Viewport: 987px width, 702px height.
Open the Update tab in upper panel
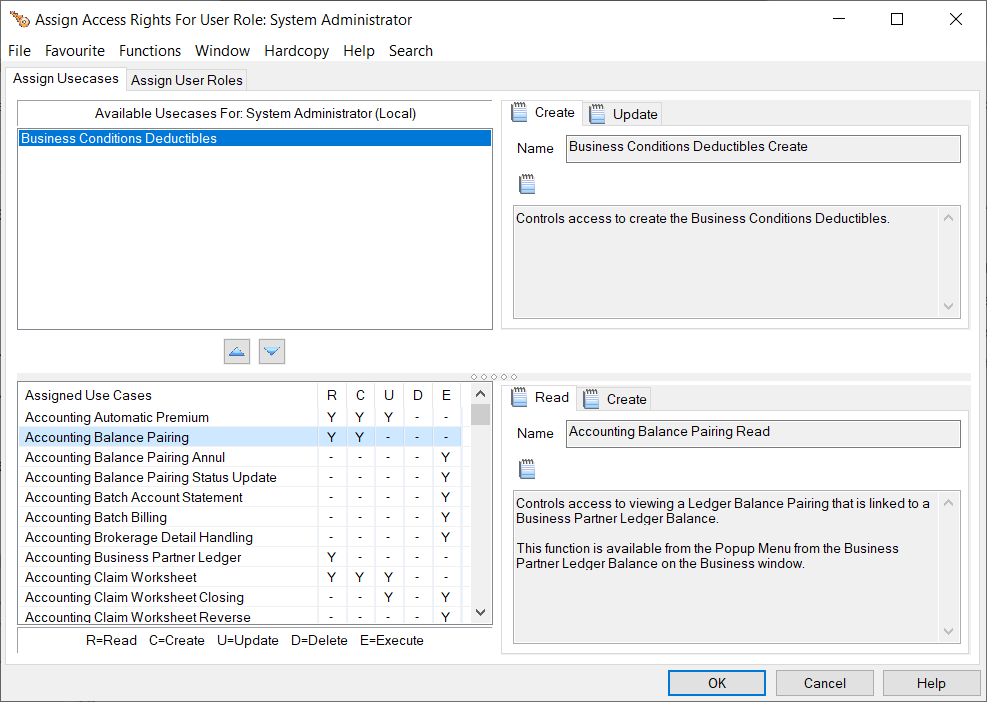623,114
